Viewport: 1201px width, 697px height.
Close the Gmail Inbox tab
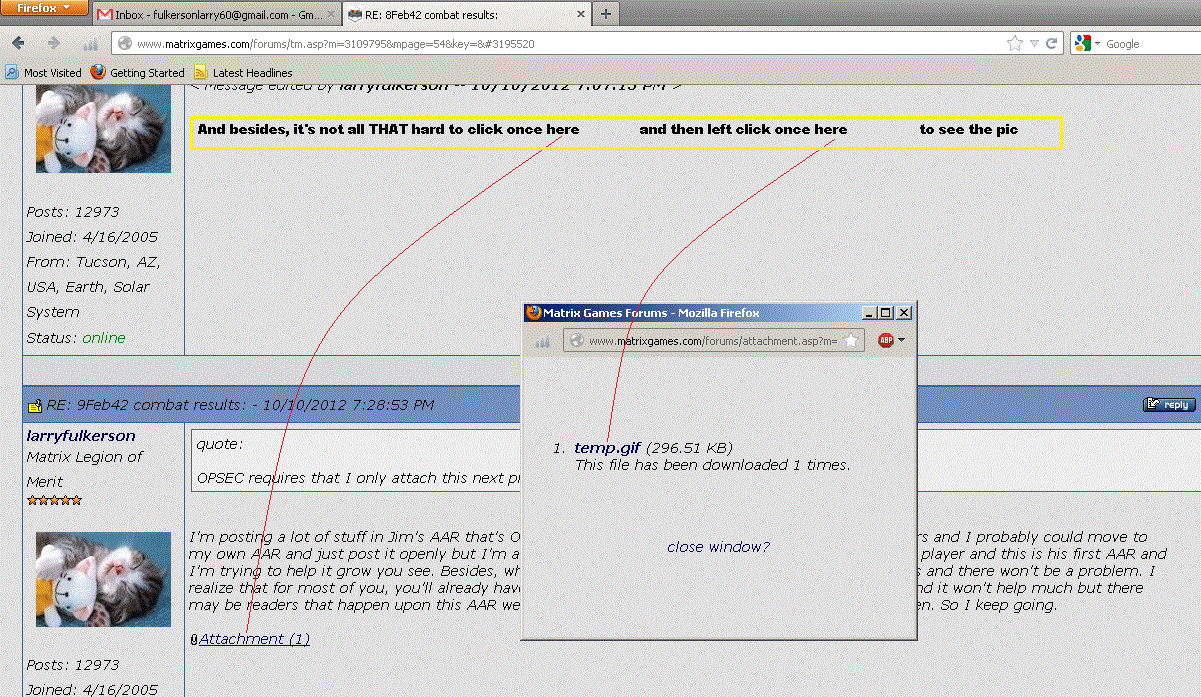331,16
